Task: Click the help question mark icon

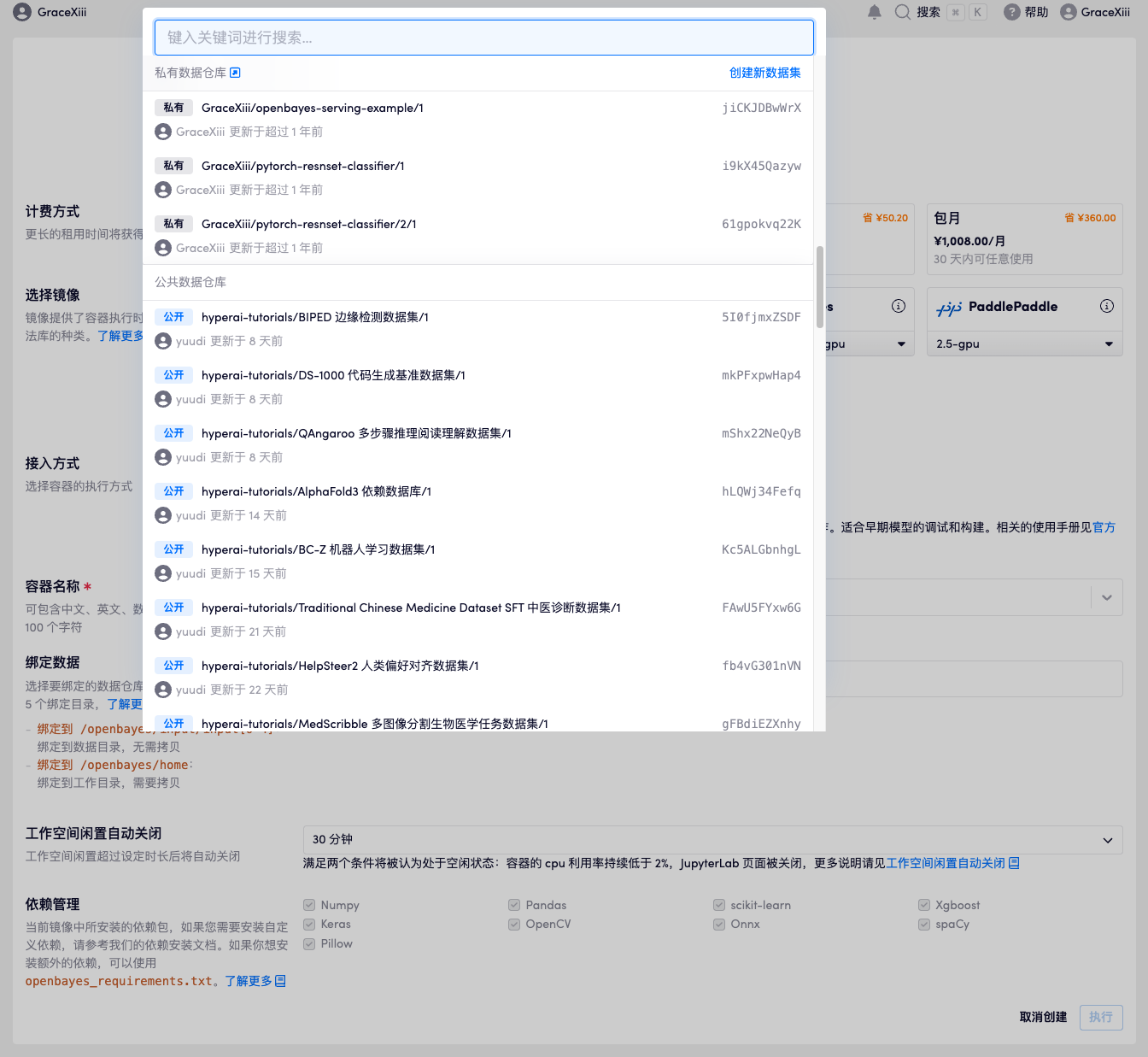Action: [x=1011, y=12]
